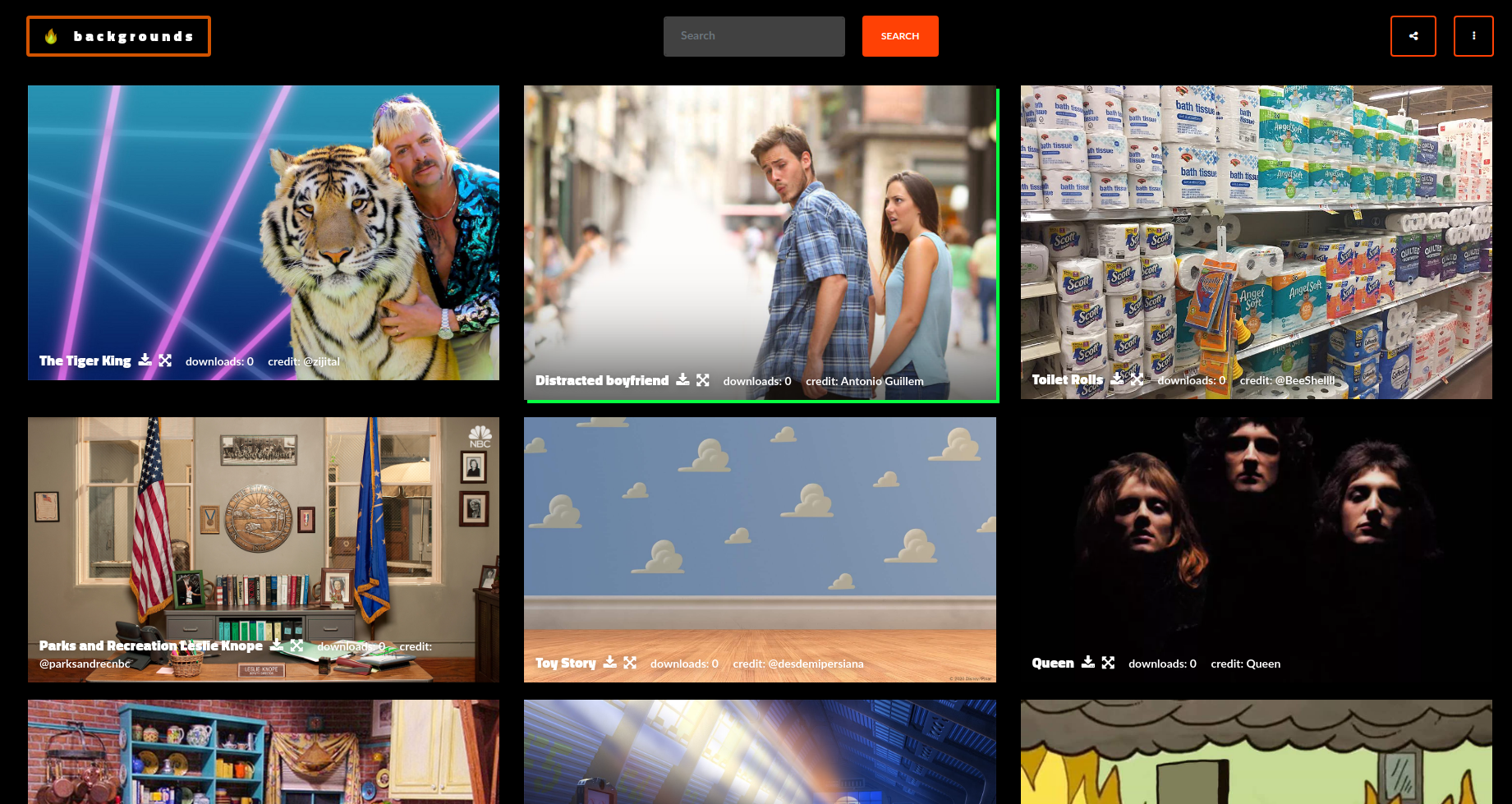This screenshot has height=804, width=1512.
Task: Click credit @BeeShellll text
Action: tap(1287, 380)
